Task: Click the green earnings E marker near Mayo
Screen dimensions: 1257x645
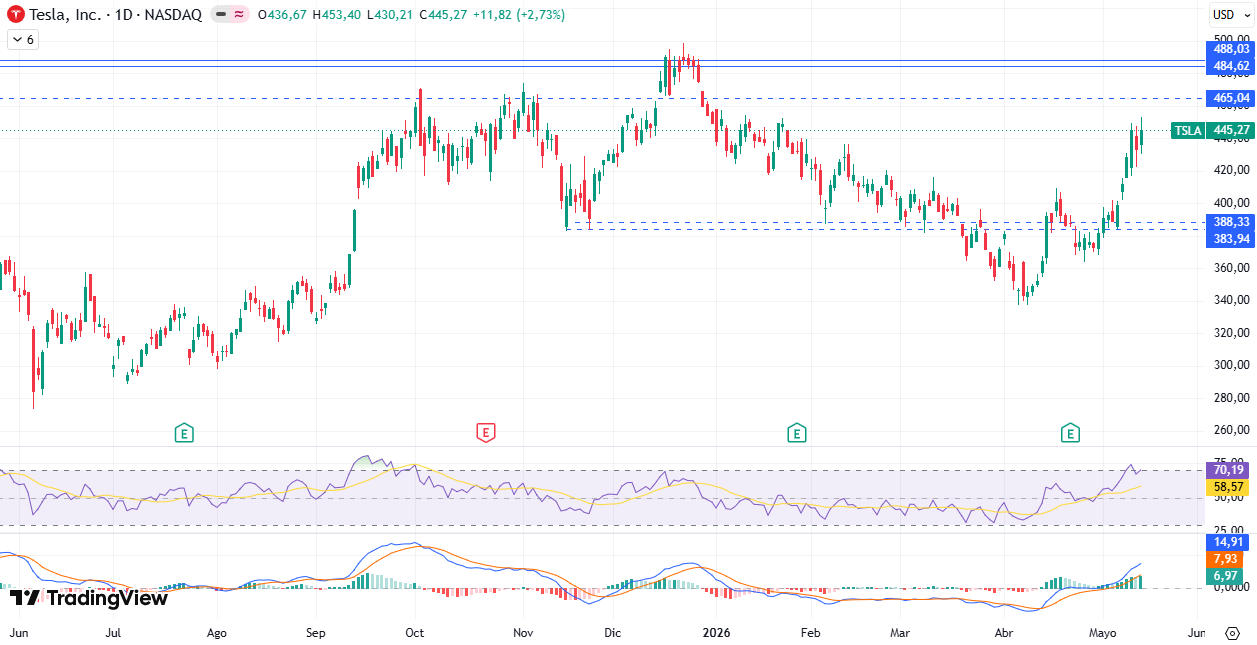Action: point(1071,433)
